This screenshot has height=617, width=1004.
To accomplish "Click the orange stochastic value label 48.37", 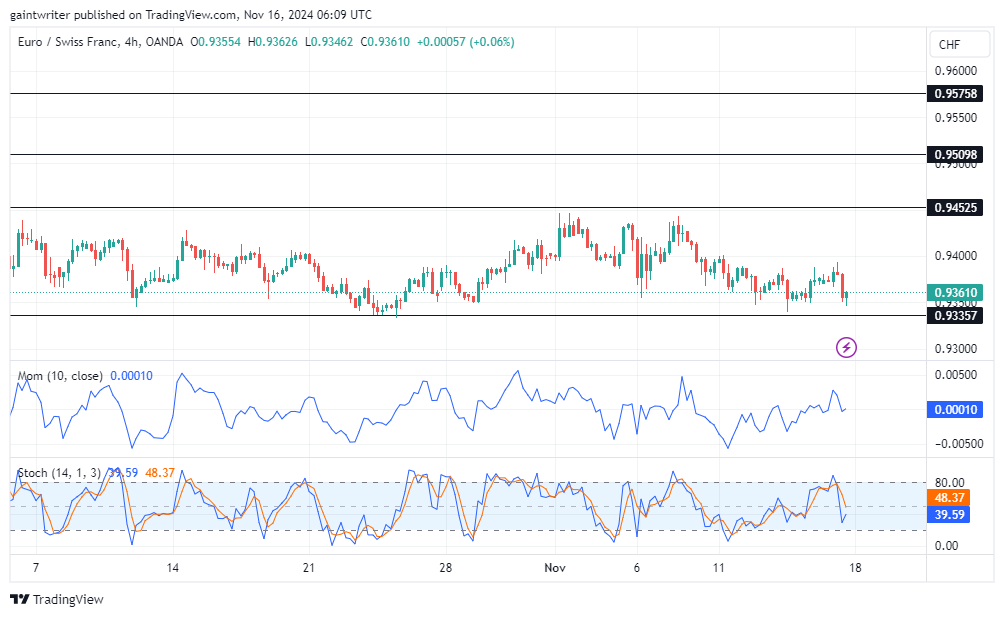I will 948,497.
